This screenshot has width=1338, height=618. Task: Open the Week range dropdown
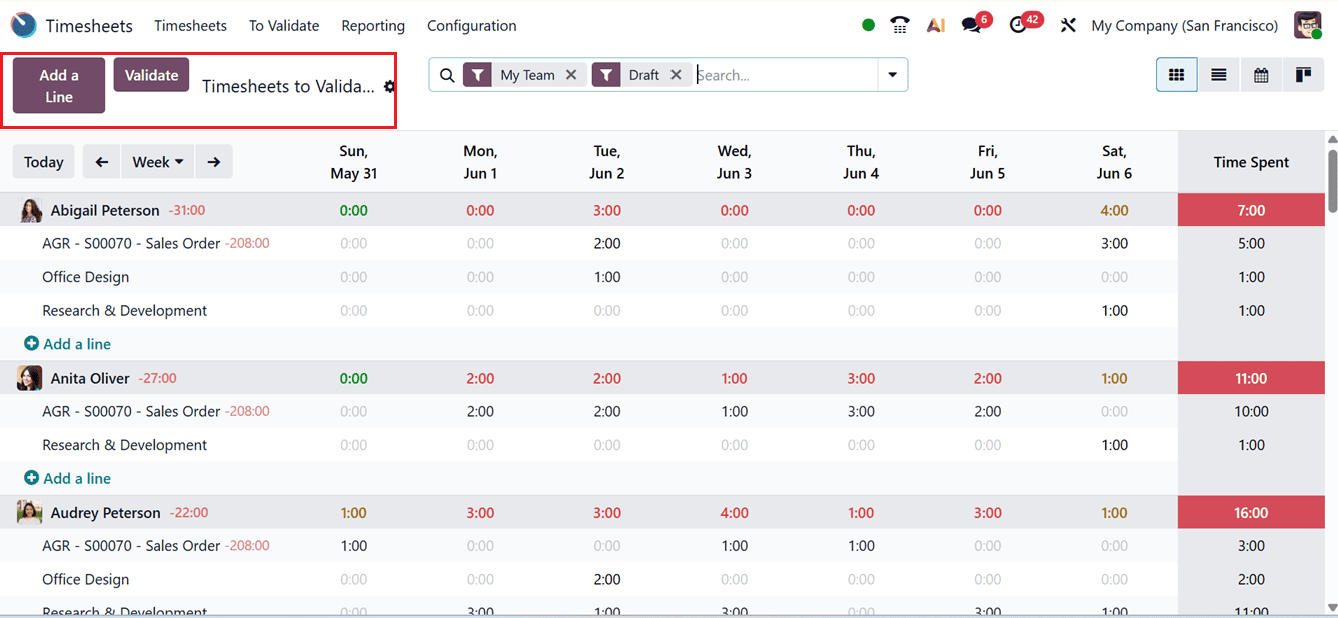158,162
